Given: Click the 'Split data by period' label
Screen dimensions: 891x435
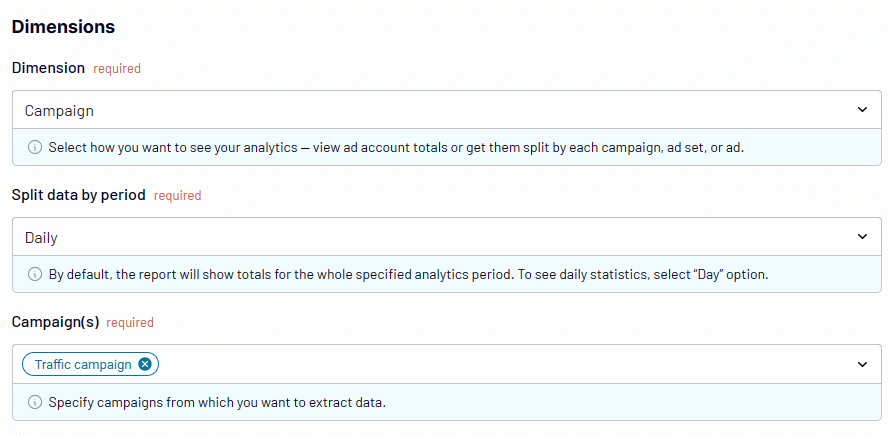Looking at the screenshot, I should (79, 195).
